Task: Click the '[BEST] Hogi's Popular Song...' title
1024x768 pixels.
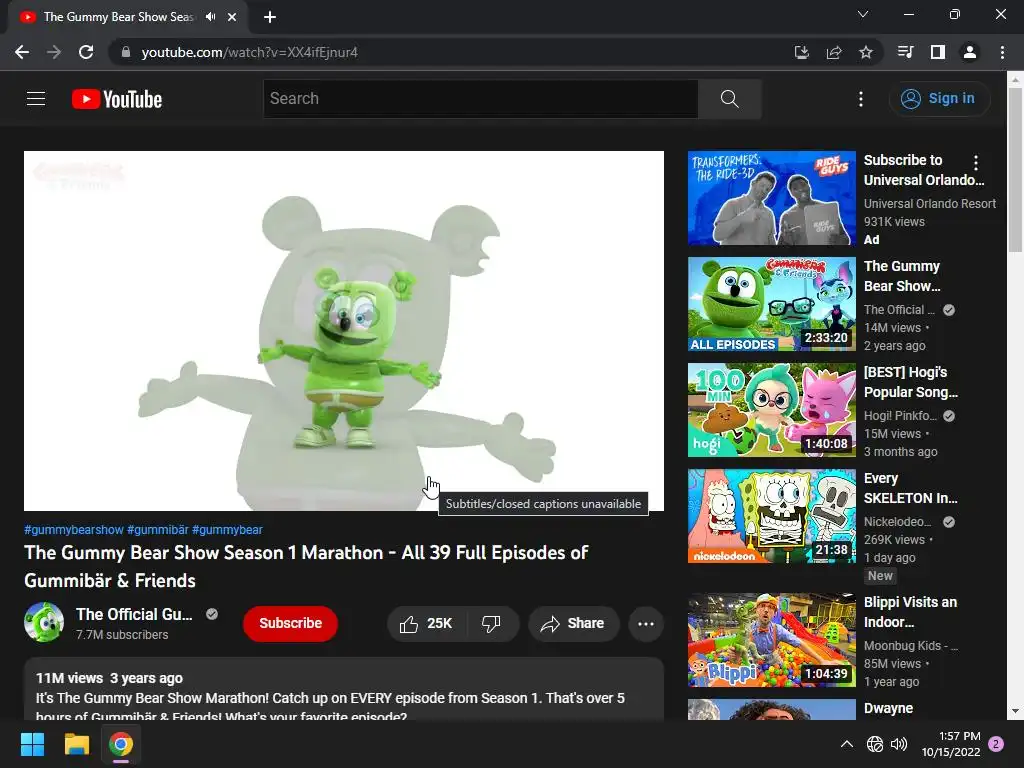Action: (910, 382)
